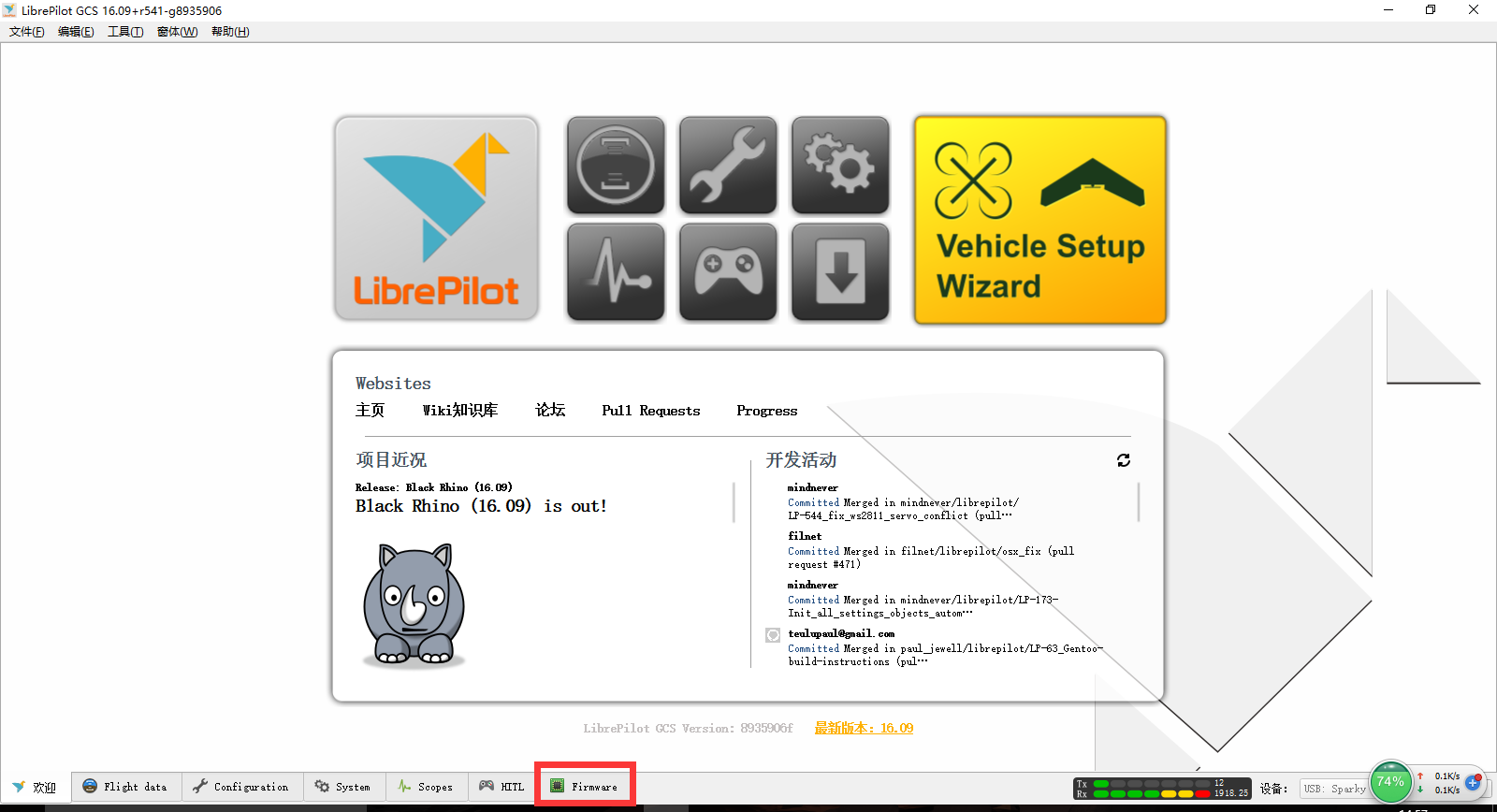1497x812 pixels.
Task: Open System settings via gears icon
Action: (x=840, y=166)
